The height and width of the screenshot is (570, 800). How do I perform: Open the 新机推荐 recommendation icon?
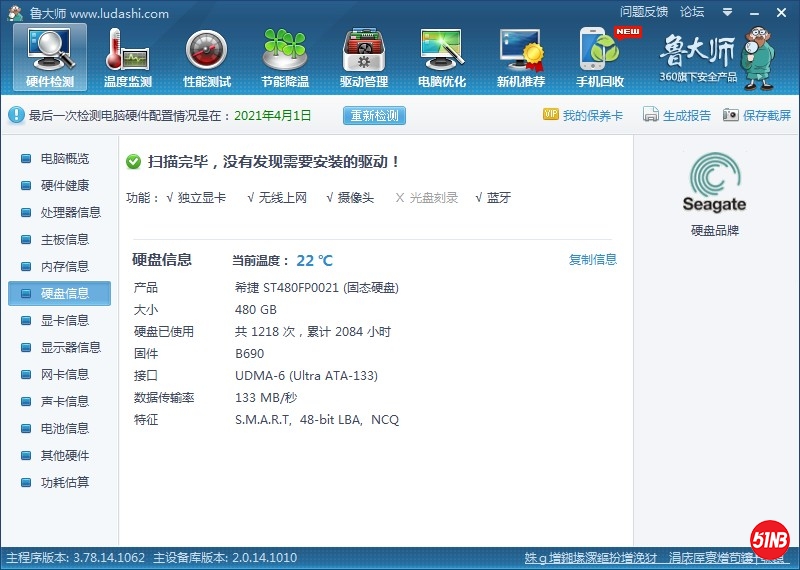coord(521,57)
